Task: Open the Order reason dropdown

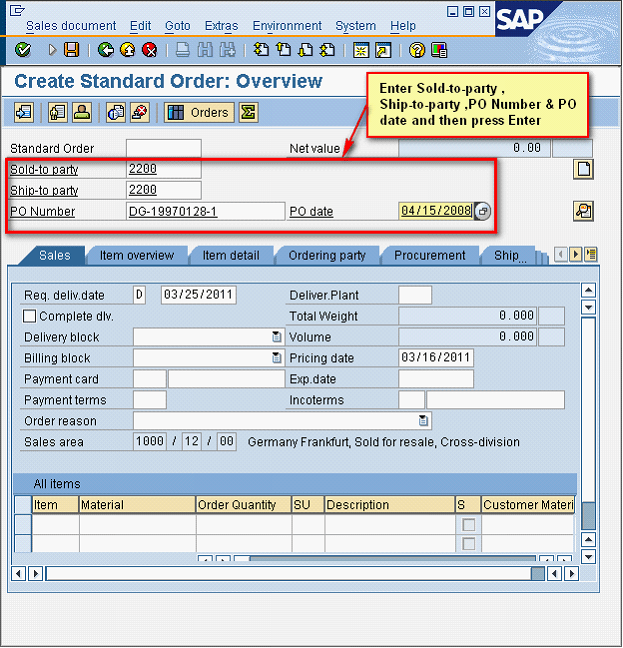Action: click(423, 420)
